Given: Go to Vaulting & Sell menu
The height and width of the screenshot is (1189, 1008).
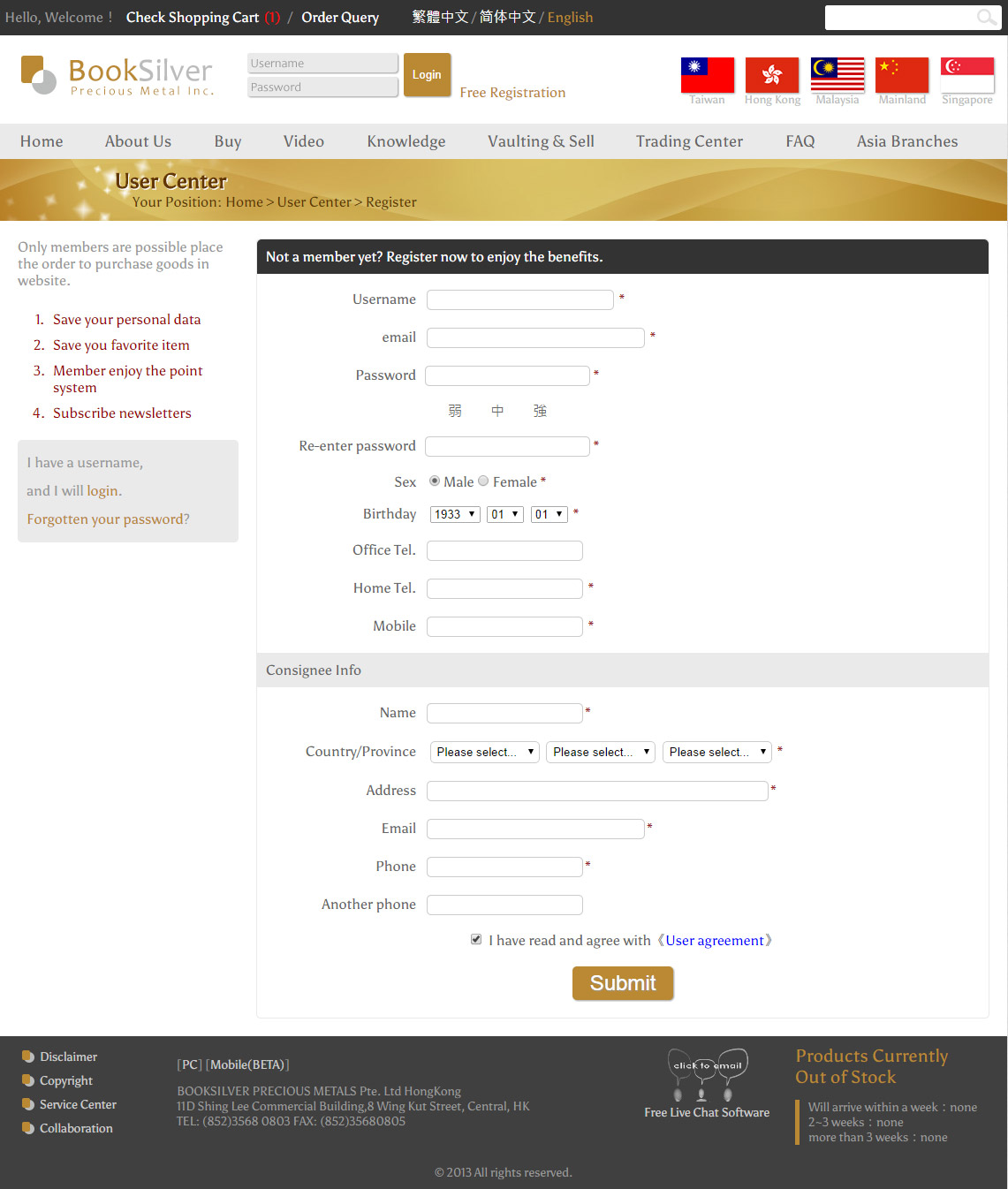Looking at the screenshot, I should click(x=541, y=141).
